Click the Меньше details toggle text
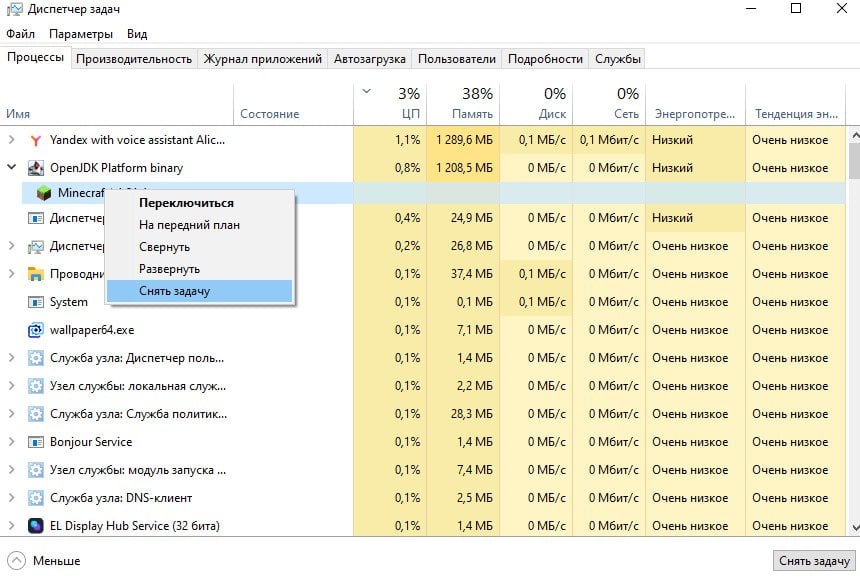This screenshot has height=578, width=860. pos(56,560)
